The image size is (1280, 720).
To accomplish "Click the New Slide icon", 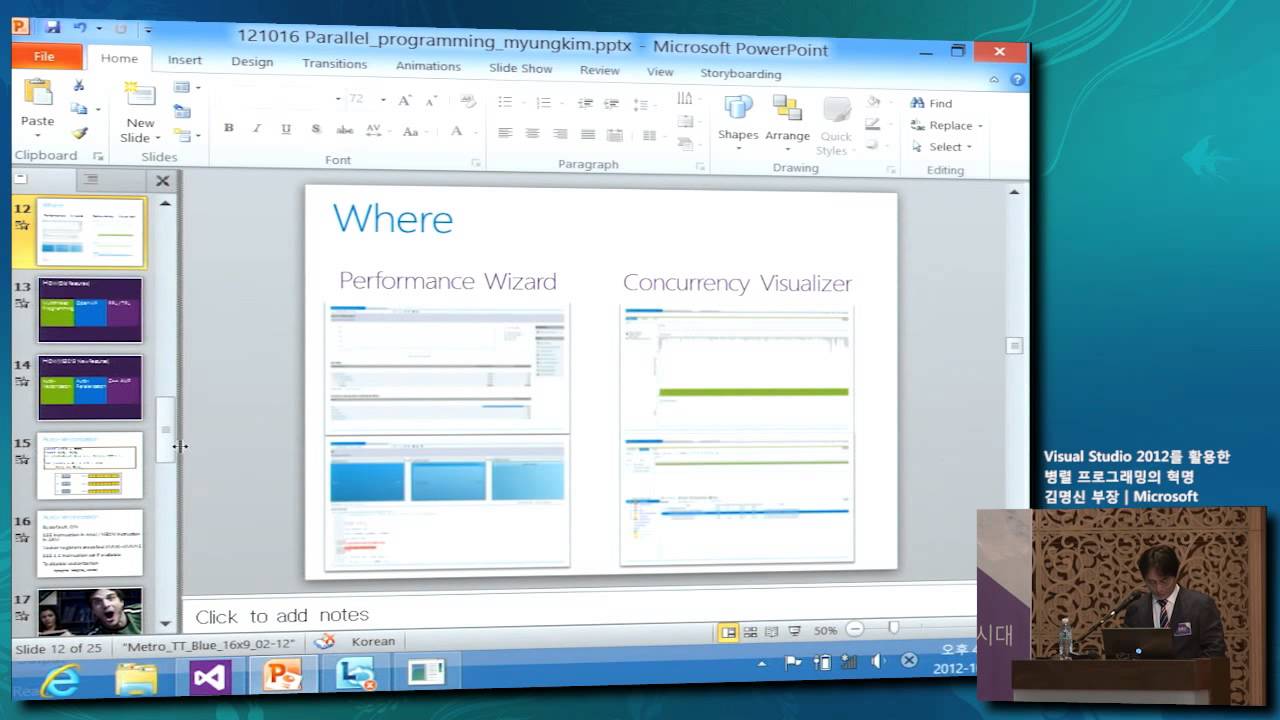I will click(x=140, y=95).
